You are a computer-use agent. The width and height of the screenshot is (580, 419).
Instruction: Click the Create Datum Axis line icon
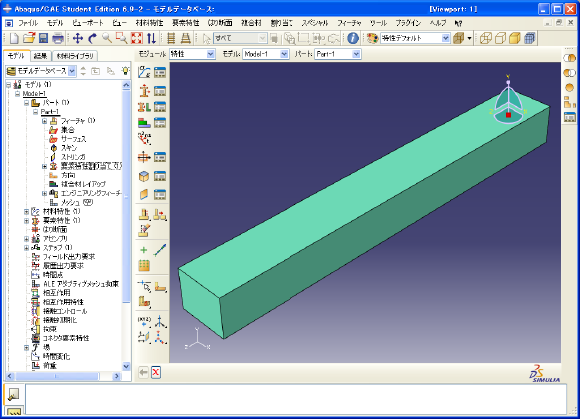click(160, 250)
